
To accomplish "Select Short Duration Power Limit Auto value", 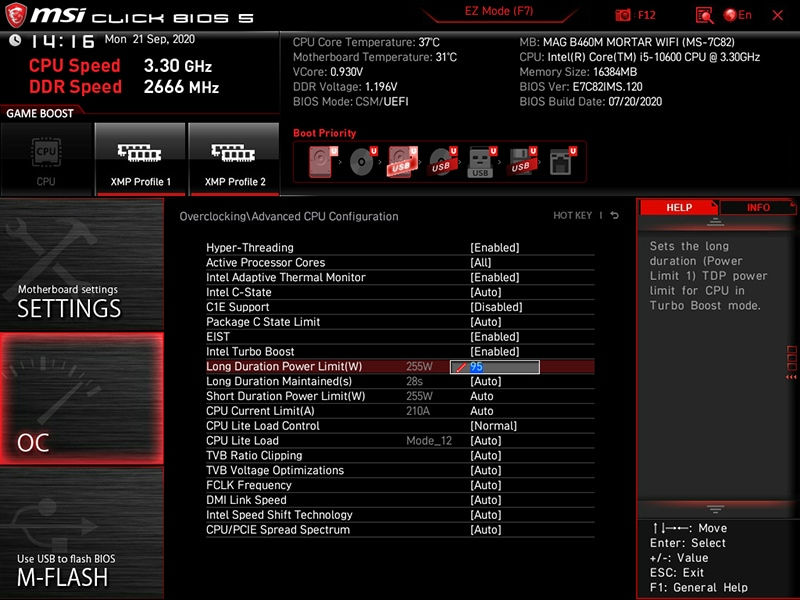I will coord(482,396).
